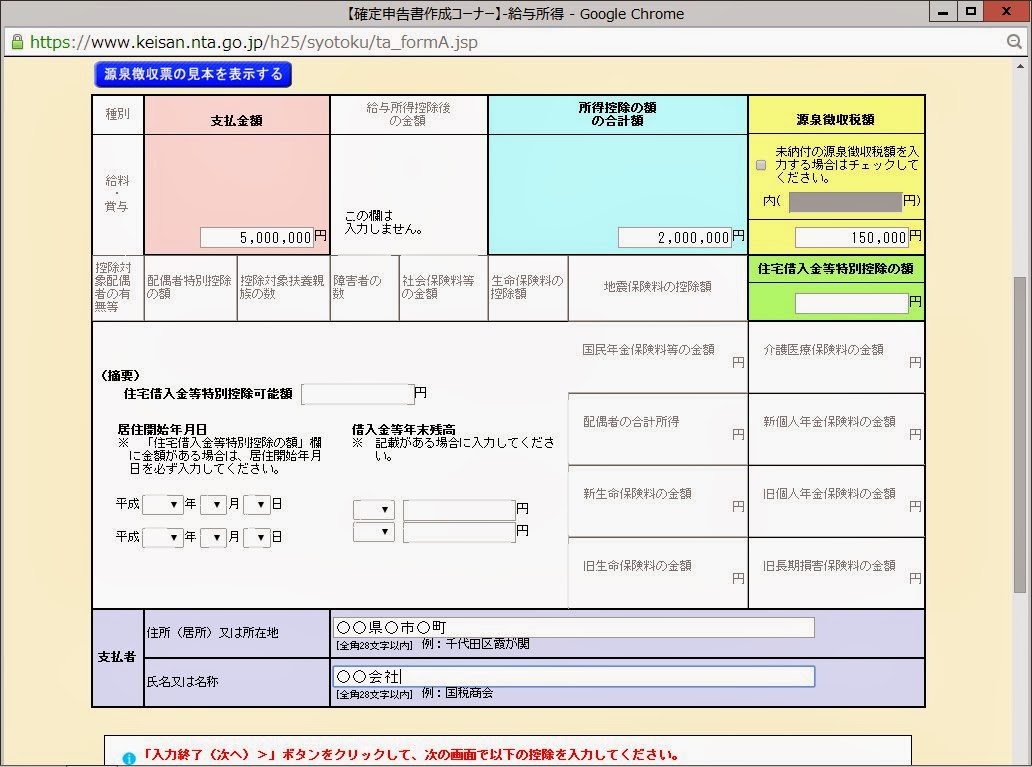Click the padlock icon in the address bar
Viewport: 1032px width, 767px height.
pos(15,44)
